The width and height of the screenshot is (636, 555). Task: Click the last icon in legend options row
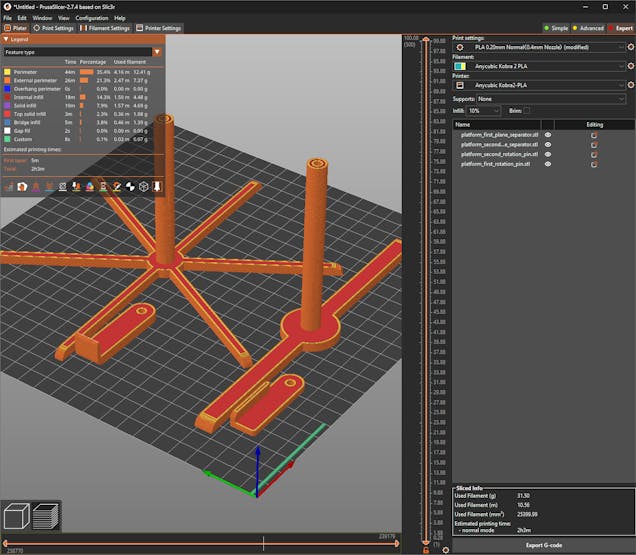tap(156, 186)
